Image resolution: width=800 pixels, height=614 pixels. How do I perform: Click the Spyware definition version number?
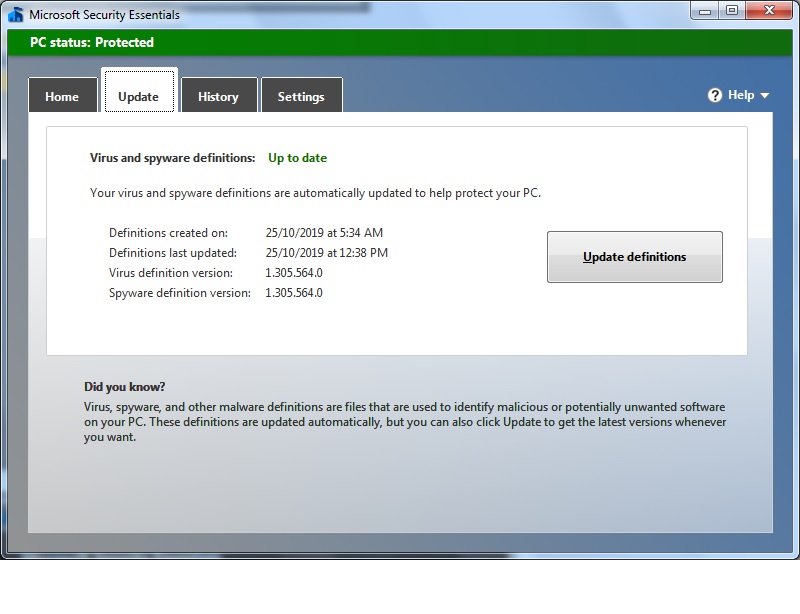[294, 293]
